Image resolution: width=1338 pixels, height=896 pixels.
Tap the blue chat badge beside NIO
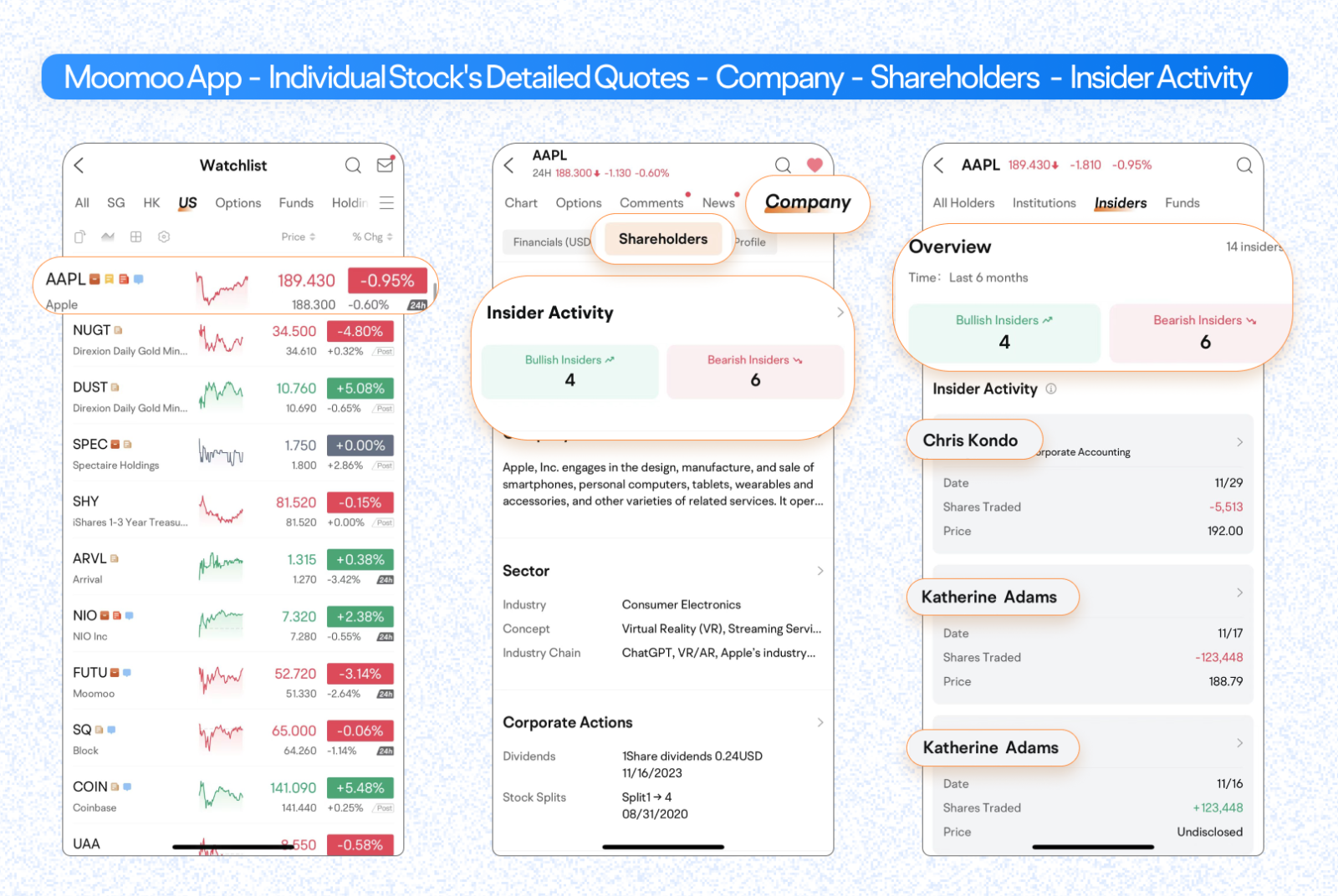pos(130,615)
